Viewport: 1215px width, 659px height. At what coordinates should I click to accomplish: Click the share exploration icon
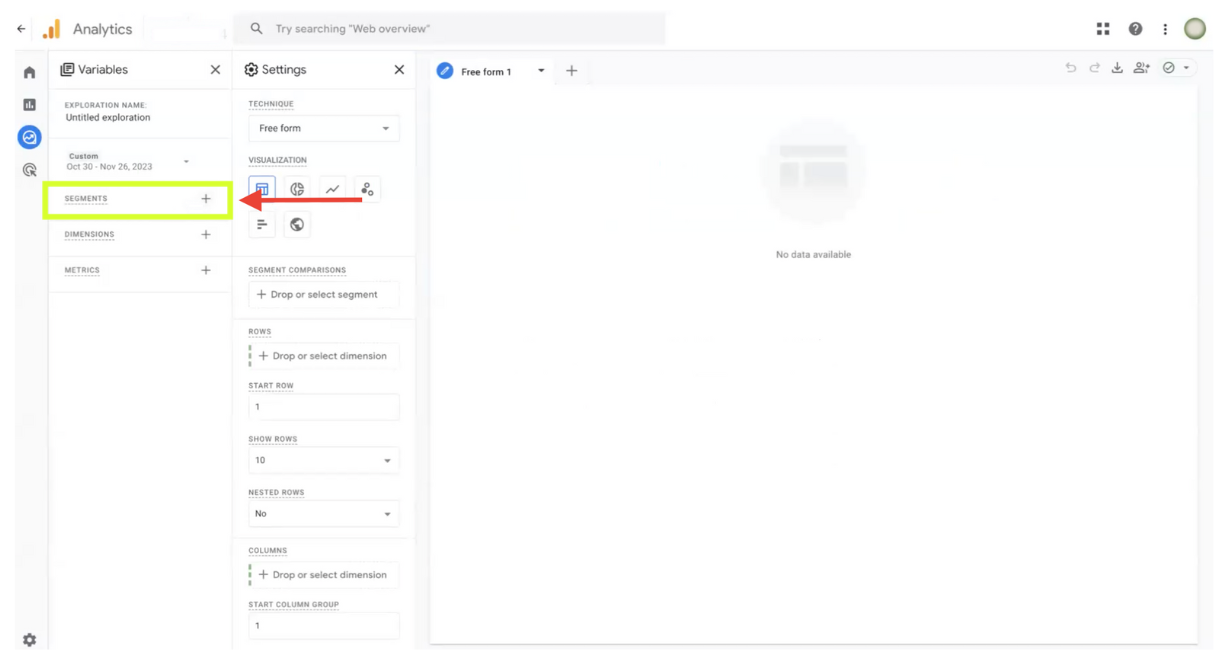1142,66
